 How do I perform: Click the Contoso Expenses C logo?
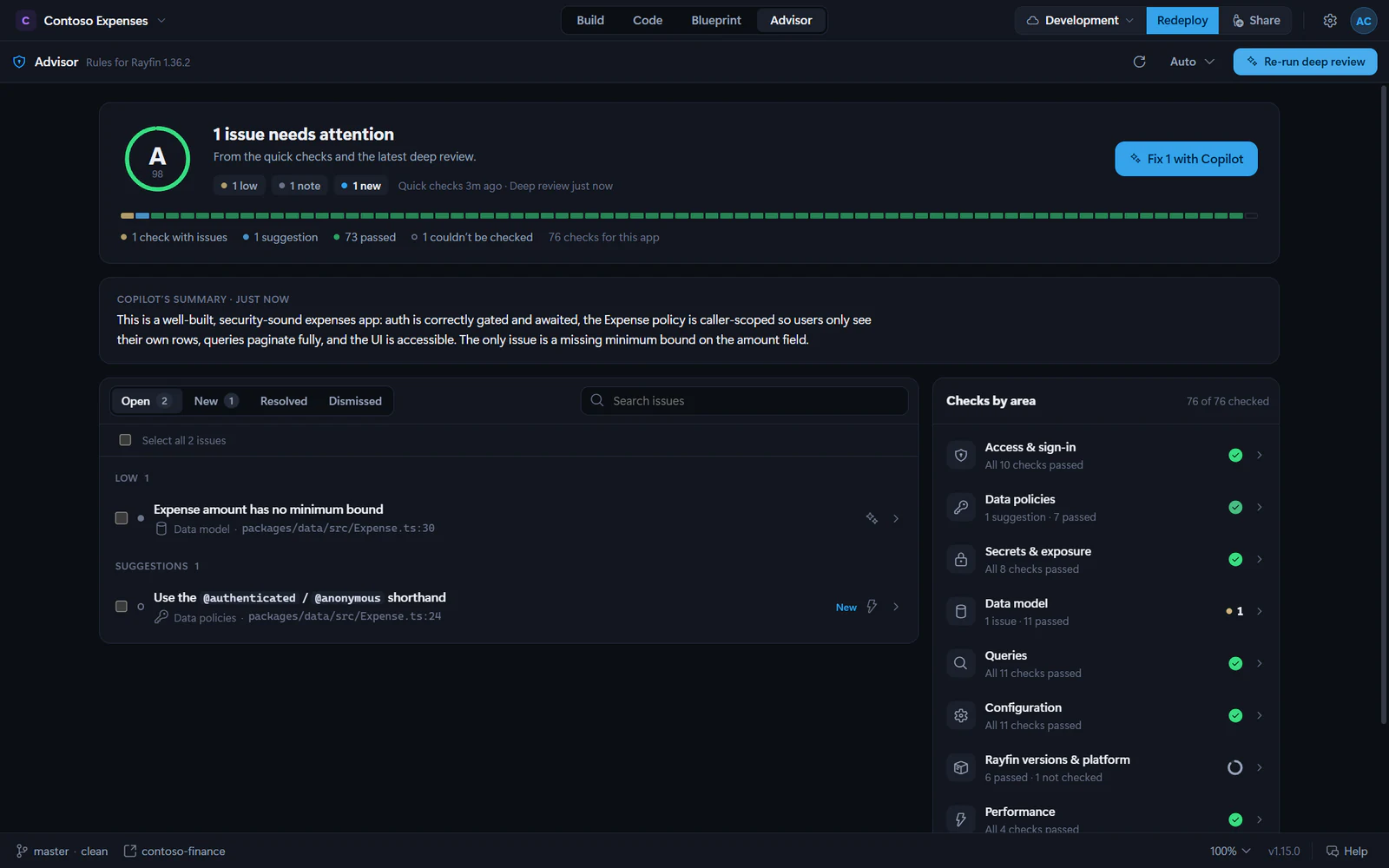tap(25, 20)
